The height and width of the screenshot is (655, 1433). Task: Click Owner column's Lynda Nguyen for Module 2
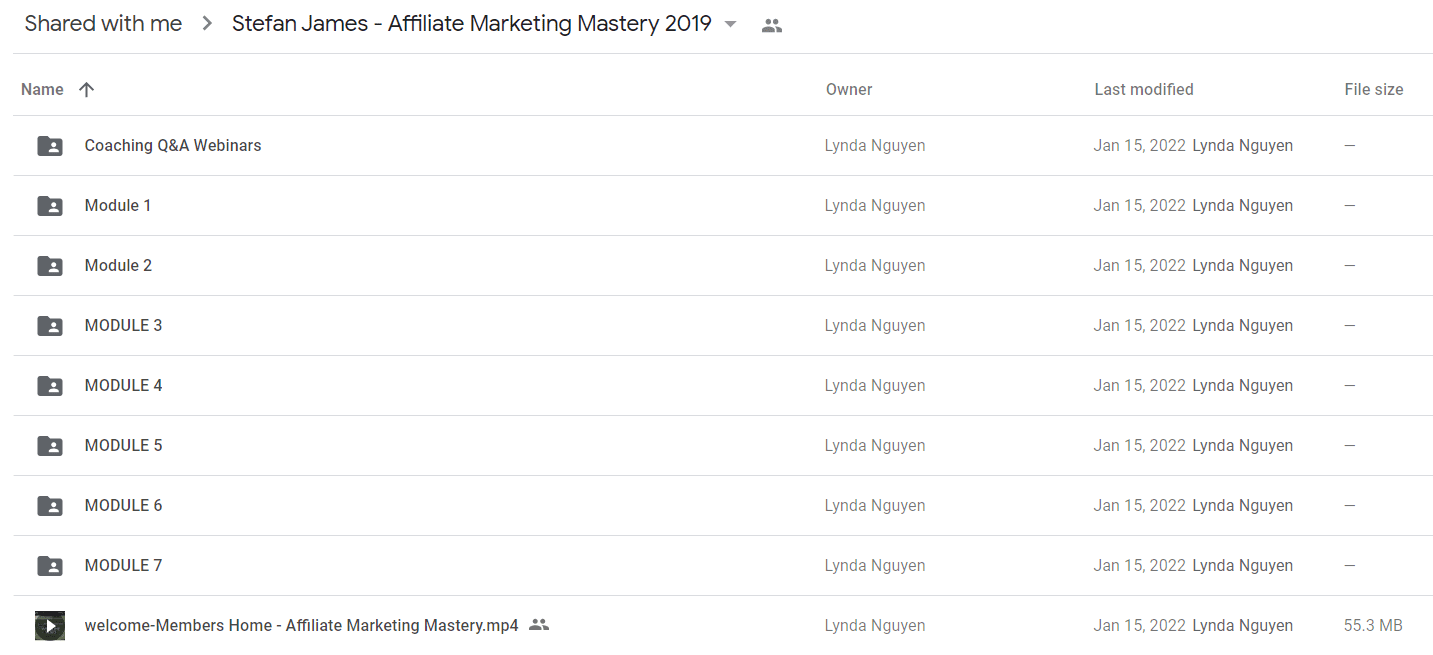(875, 265)
